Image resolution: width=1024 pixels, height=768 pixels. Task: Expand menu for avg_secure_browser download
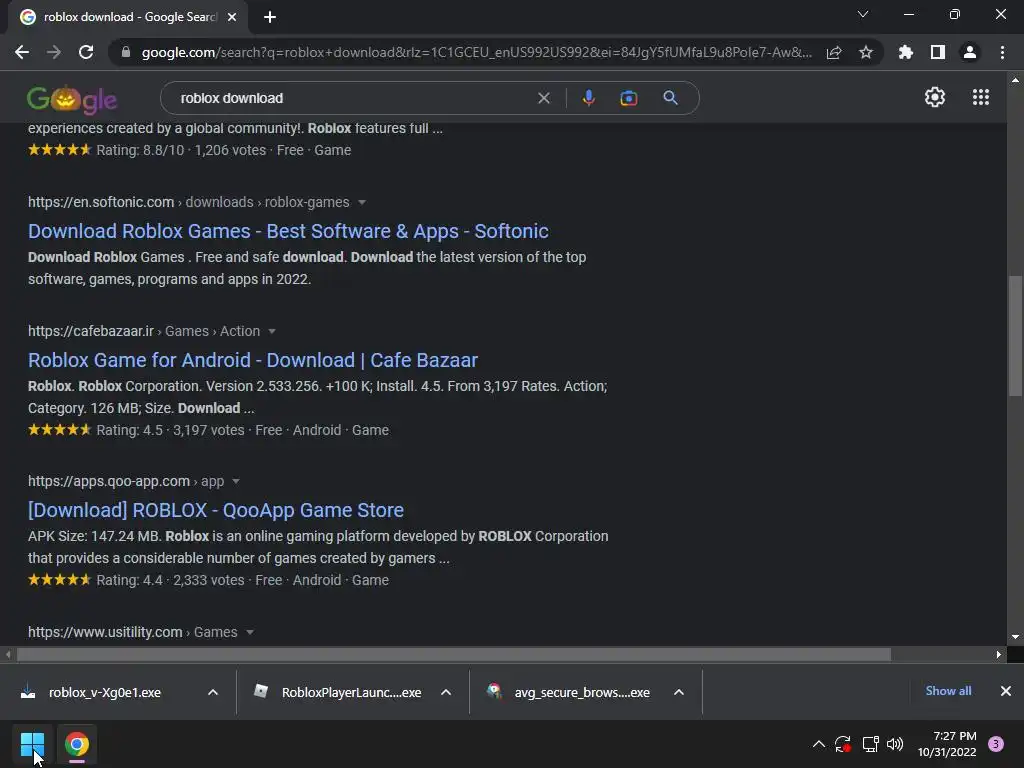pos(679,692)
